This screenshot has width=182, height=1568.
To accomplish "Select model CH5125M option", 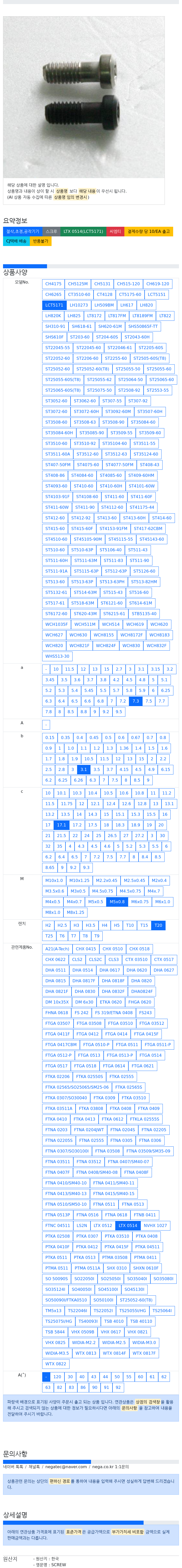I will 78,284.
